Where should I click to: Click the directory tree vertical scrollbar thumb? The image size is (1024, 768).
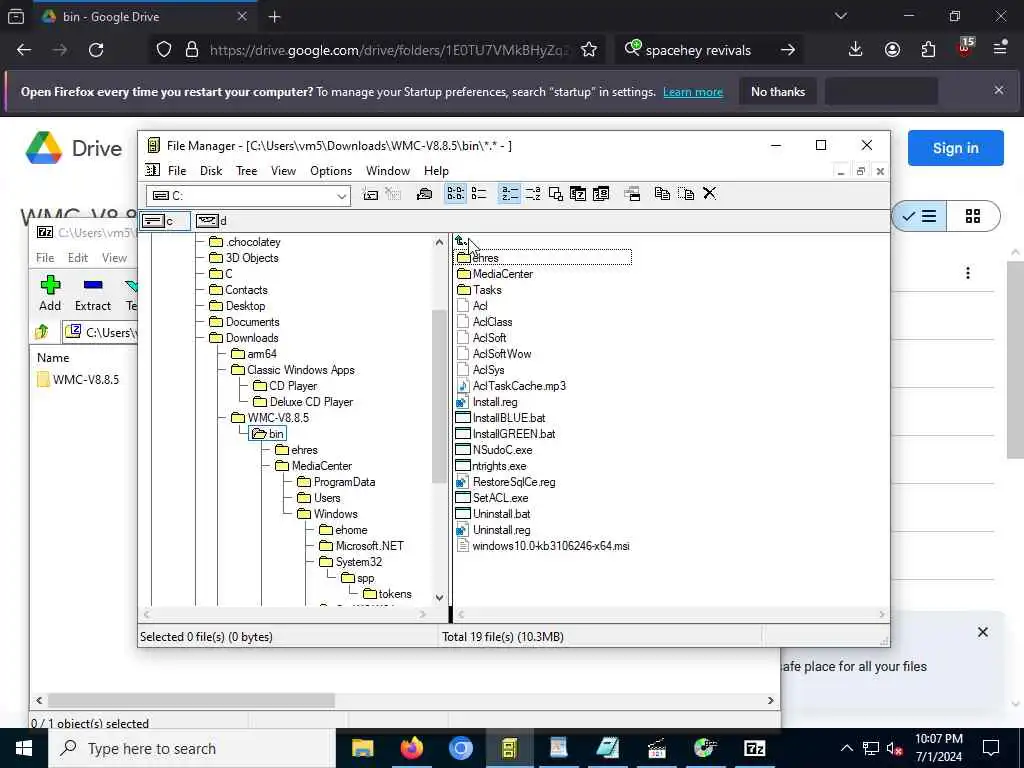tap(439, 395)
